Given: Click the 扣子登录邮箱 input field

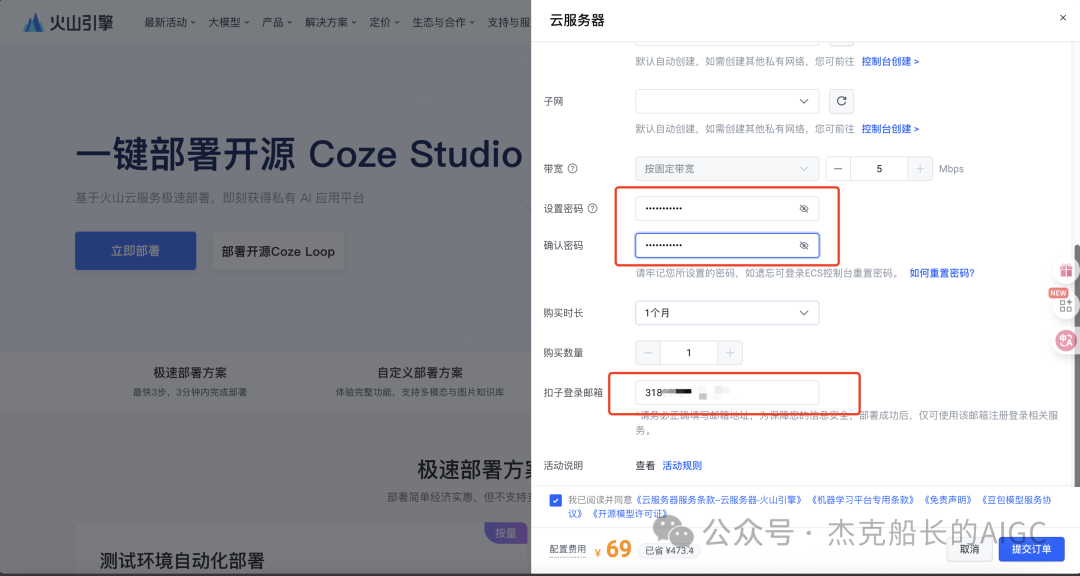Looking at the screenshot, I should [x=727, y=393].
